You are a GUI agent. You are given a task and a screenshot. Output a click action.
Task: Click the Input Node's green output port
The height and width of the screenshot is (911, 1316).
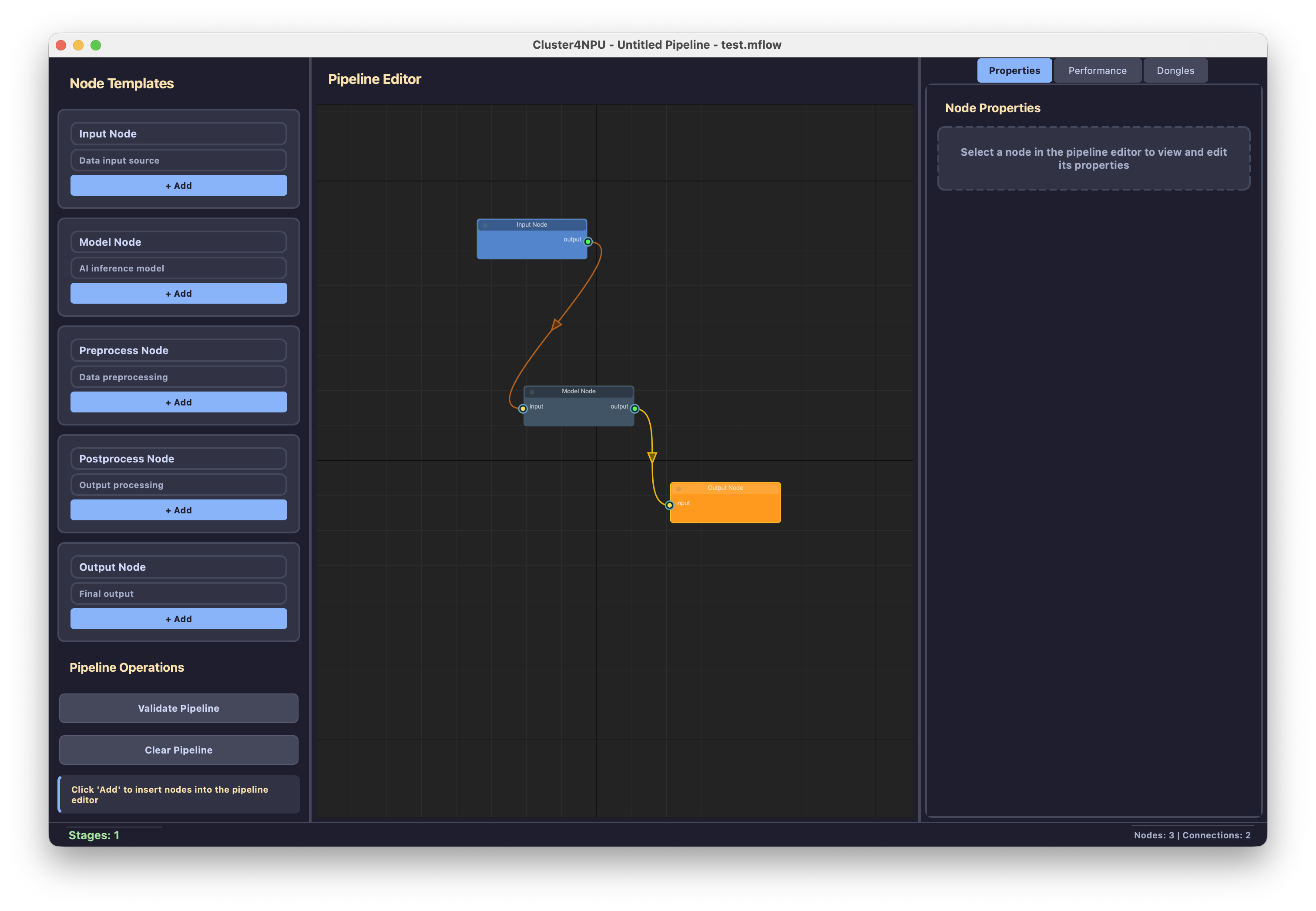(x=587, y=241)
